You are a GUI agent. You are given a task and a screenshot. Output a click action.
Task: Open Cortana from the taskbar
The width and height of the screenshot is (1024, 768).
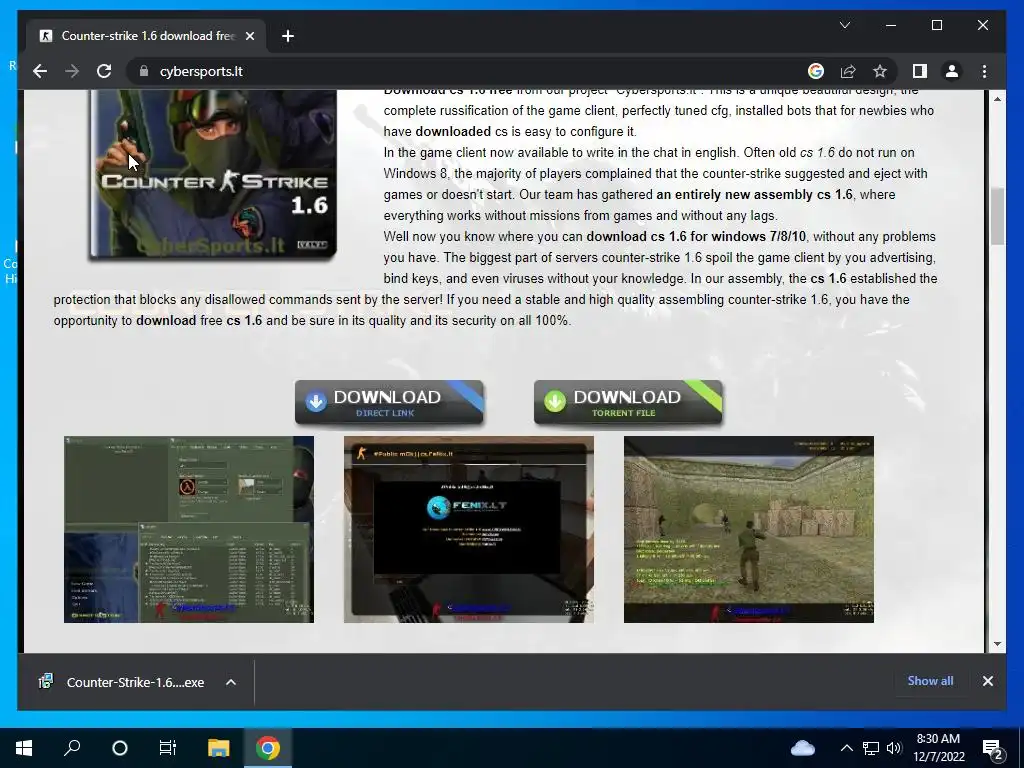[120, 748]
